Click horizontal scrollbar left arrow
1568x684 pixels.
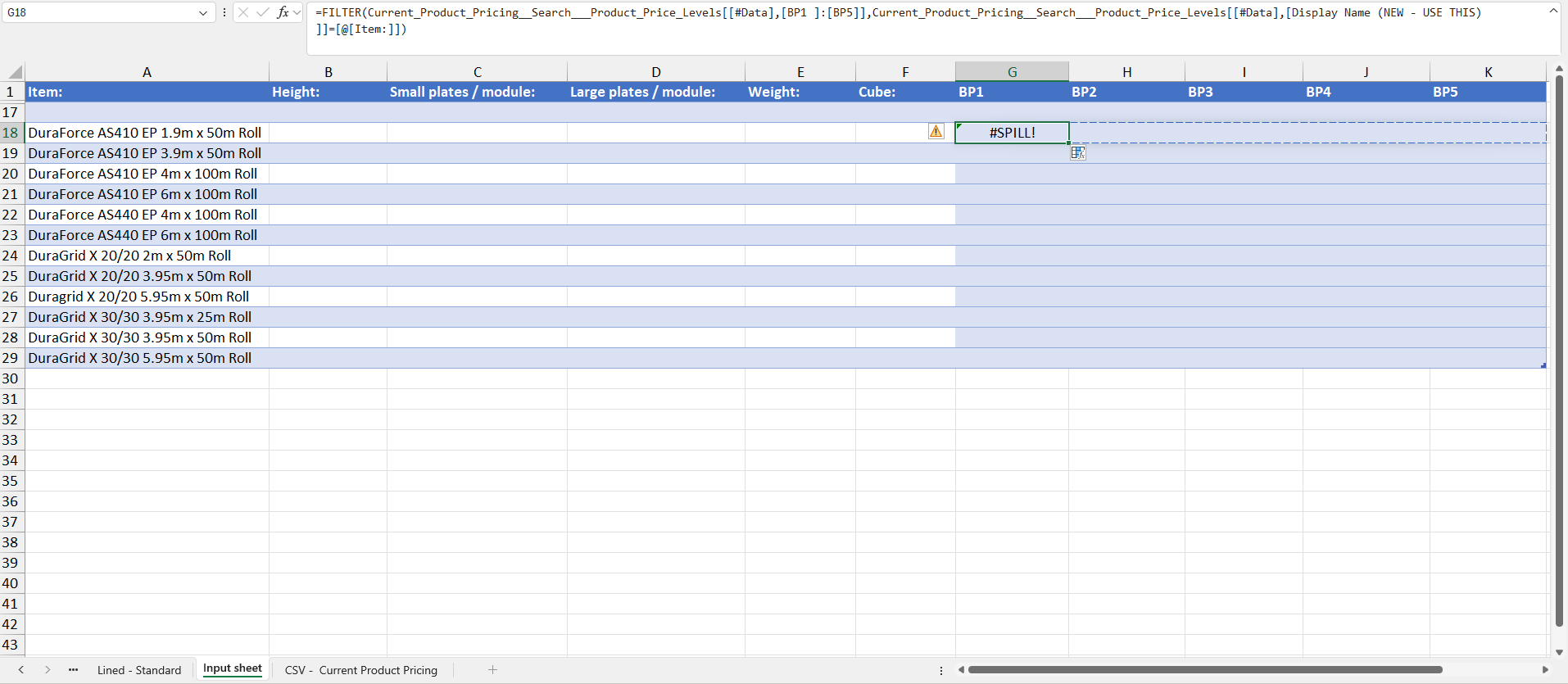(x=961, y=669)
